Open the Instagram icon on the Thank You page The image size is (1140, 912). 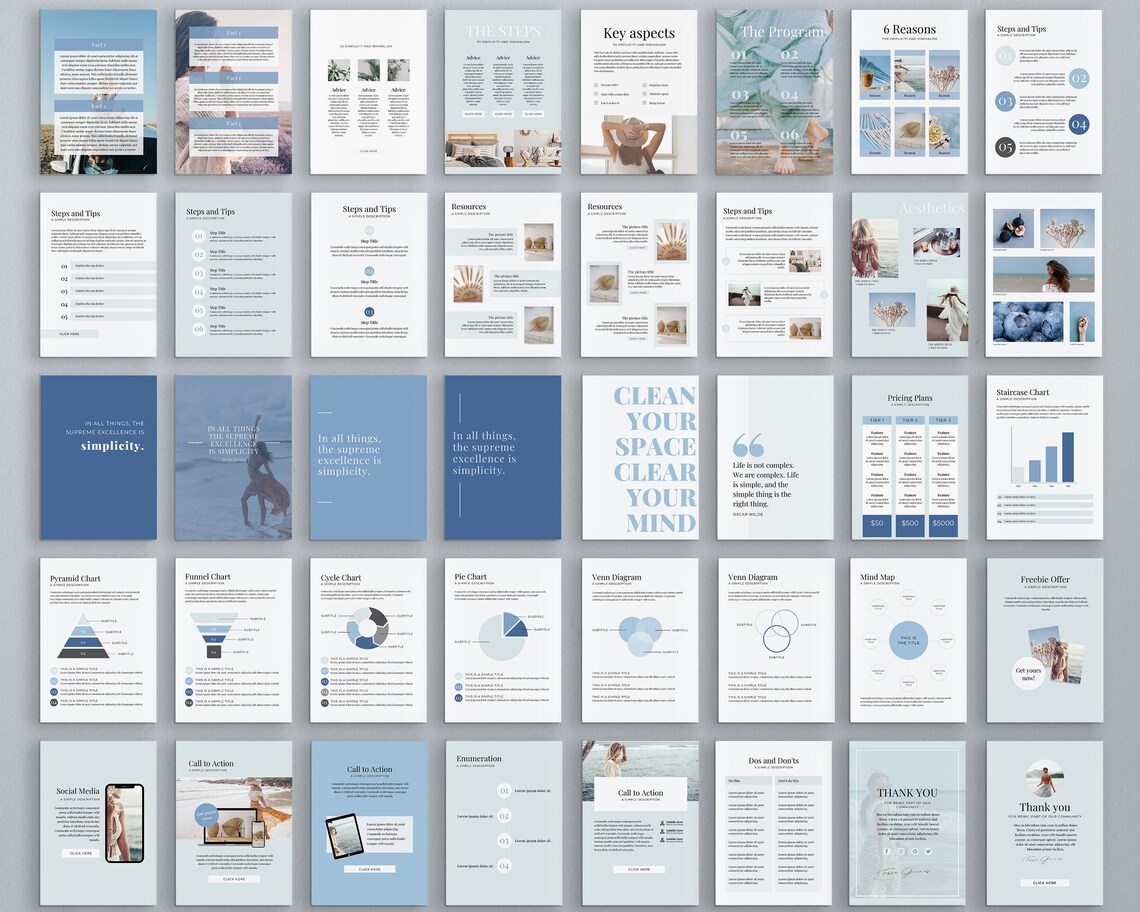901,852
